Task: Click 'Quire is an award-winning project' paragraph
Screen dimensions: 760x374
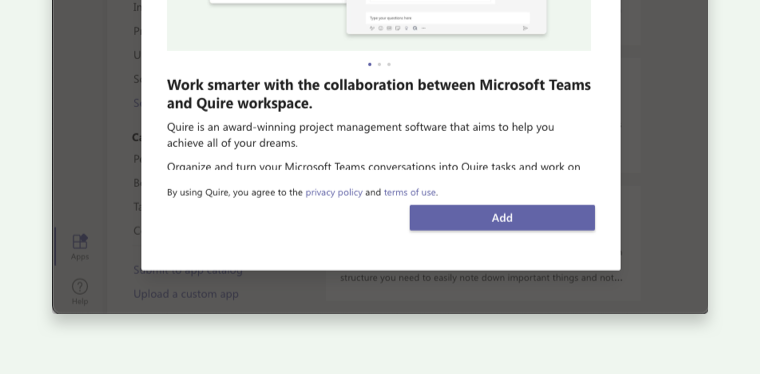Action: 361,135
